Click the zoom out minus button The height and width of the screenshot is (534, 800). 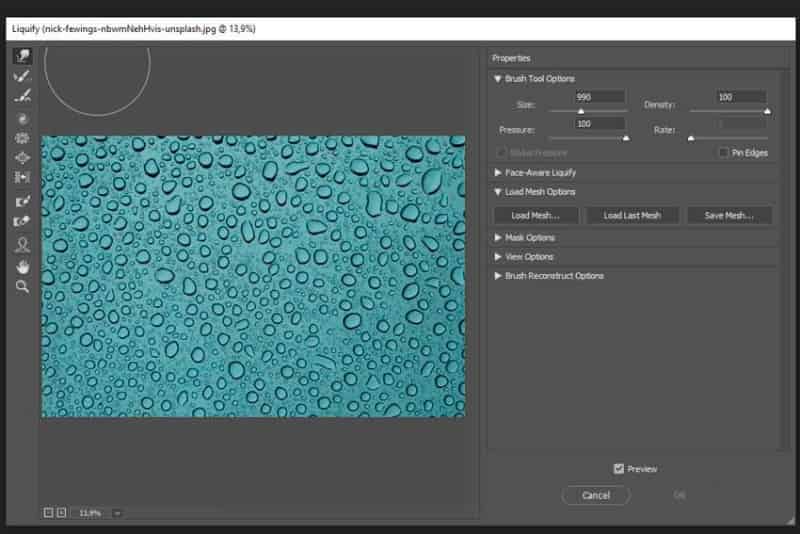(48, 513)
